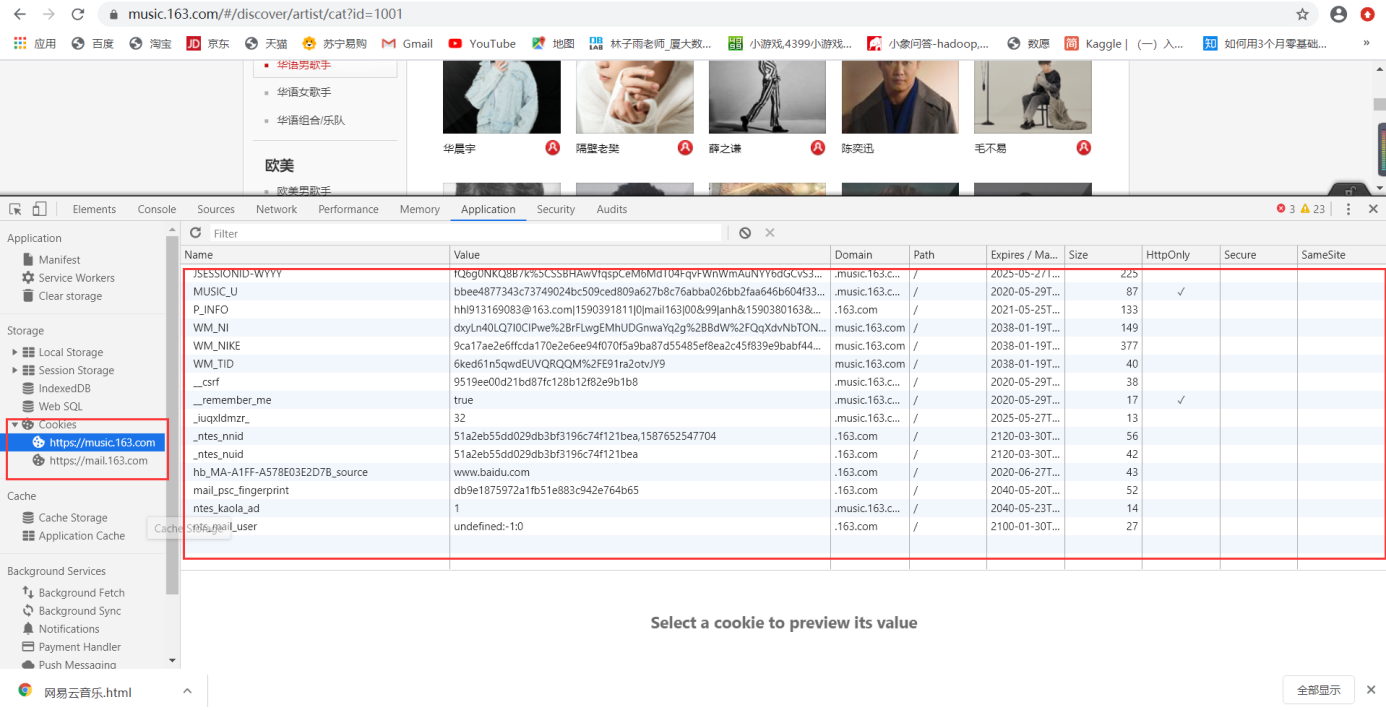Switch to the Performance tab

tap(348, 209)
